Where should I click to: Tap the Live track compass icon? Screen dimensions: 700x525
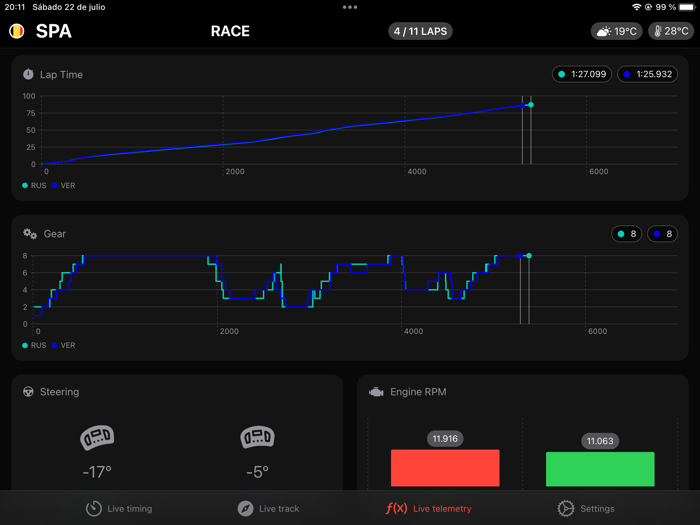pyautogui.click(x=246, y=508)
